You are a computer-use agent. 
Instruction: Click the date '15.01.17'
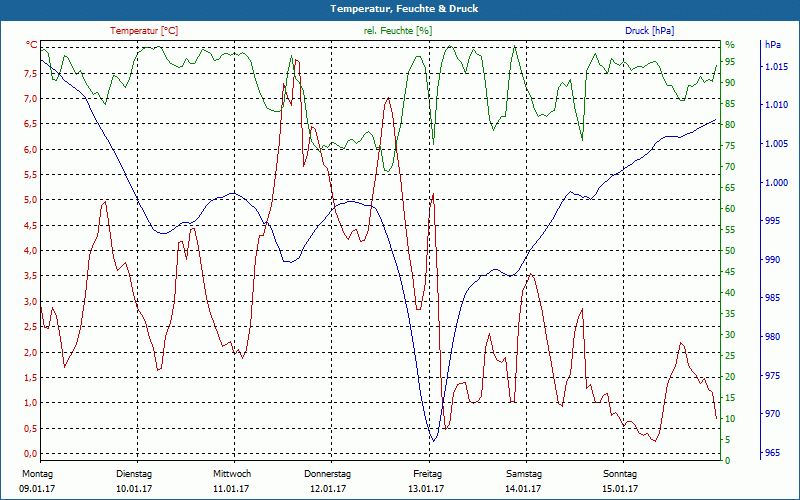[620, 489]
